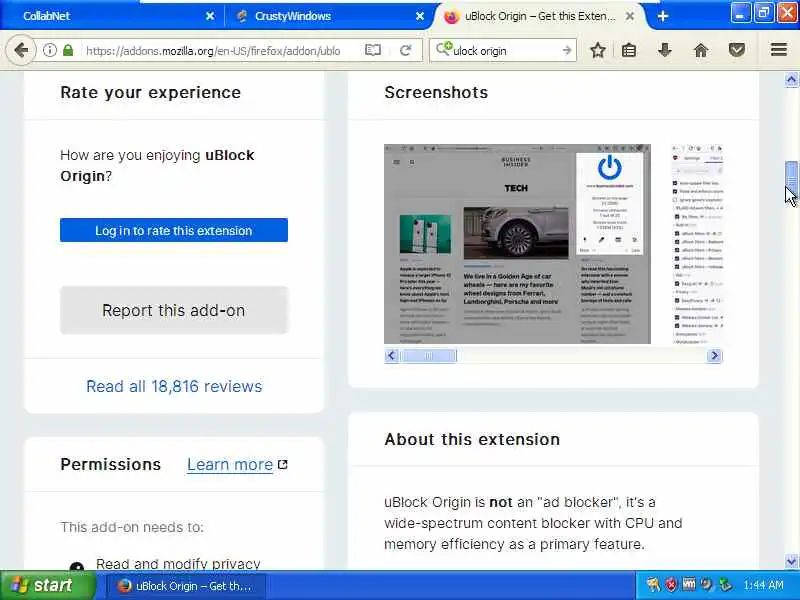The image size is (800, 600).
Task: Click the page scrollbar down arrow
Action: 791,561
